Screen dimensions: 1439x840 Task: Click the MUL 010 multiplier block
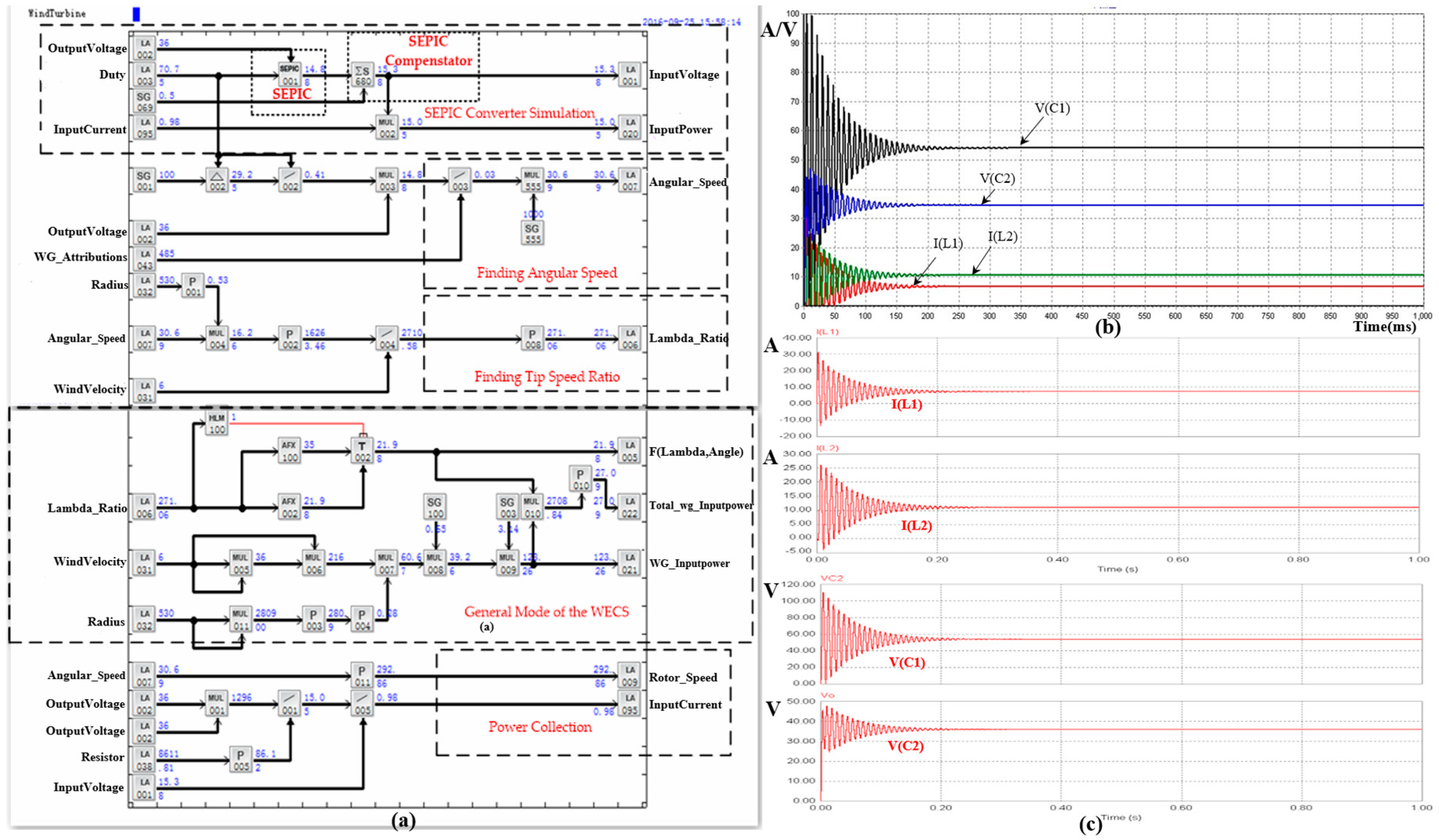click(x=532, y=507)
